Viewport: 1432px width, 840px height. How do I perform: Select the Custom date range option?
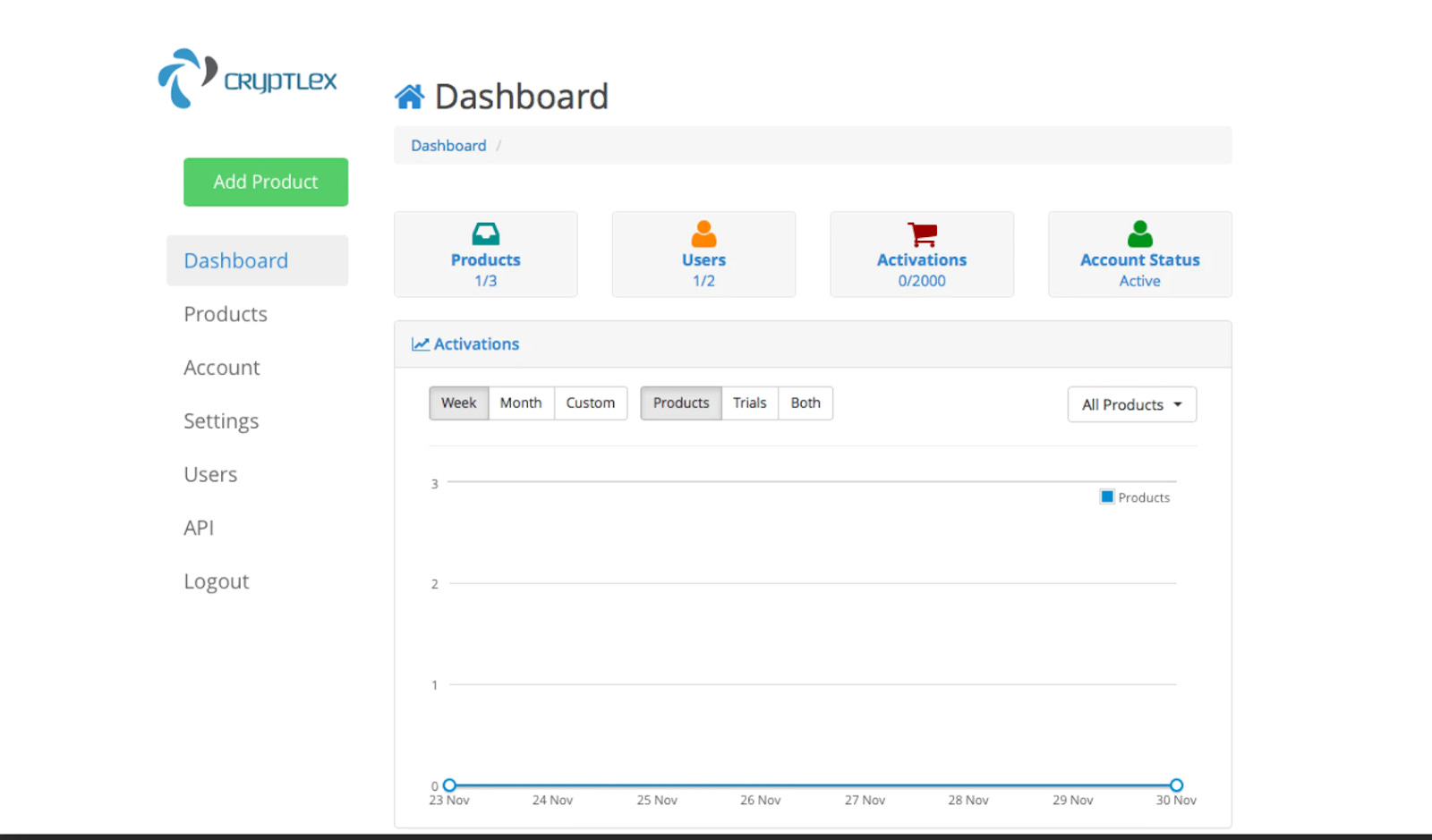590,403
